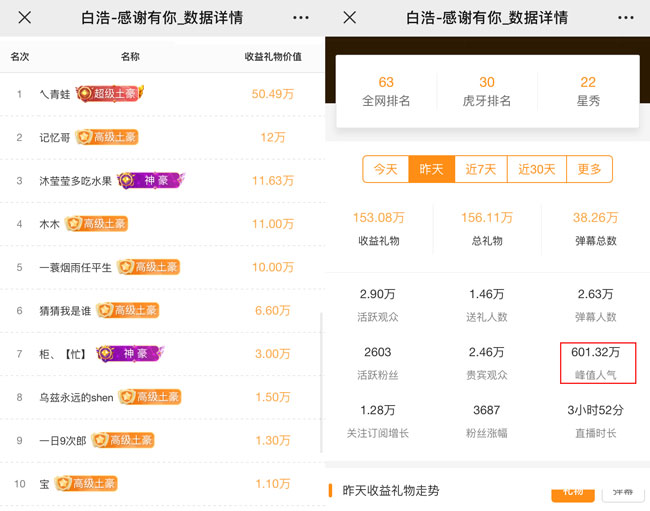This screenshot has height=511, width=650.
Task: Click 超级土豪 badge next to 乀青蛙
Action: (109, 93)
